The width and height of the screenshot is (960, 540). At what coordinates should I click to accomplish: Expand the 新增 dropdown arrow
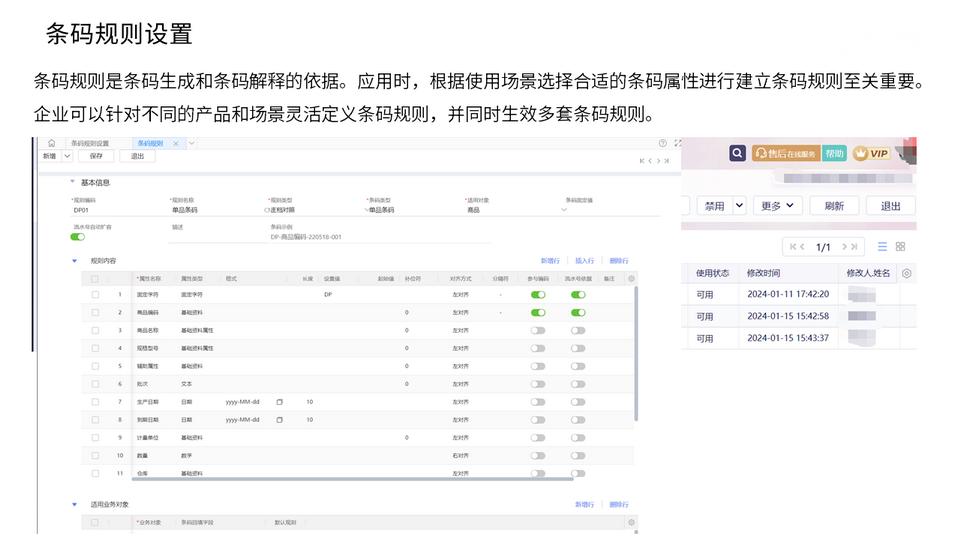click(x=67, y=156)
